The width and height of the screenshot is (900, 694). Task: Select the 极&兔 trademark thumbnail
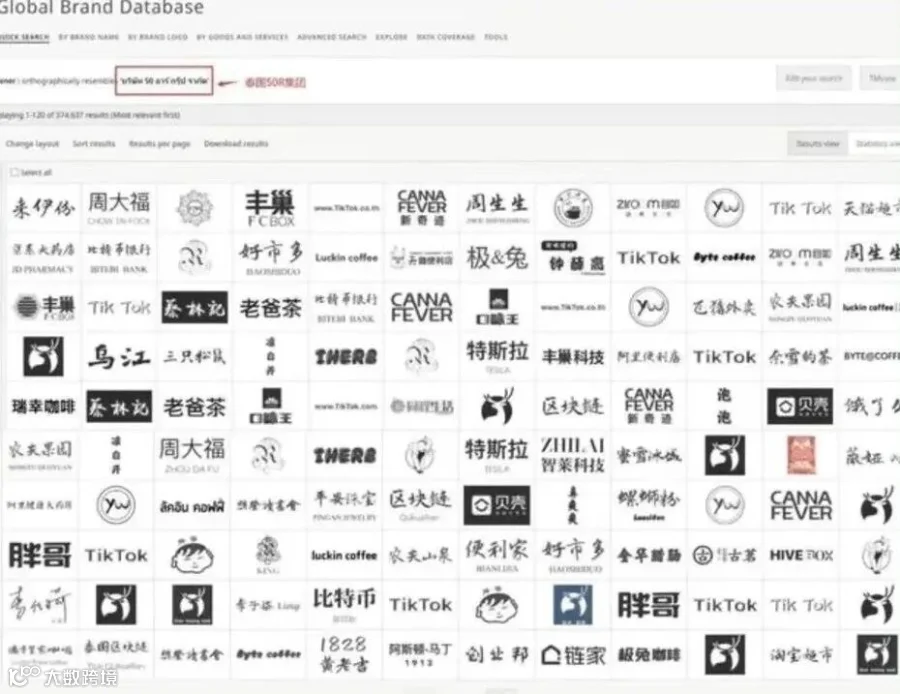497,257
